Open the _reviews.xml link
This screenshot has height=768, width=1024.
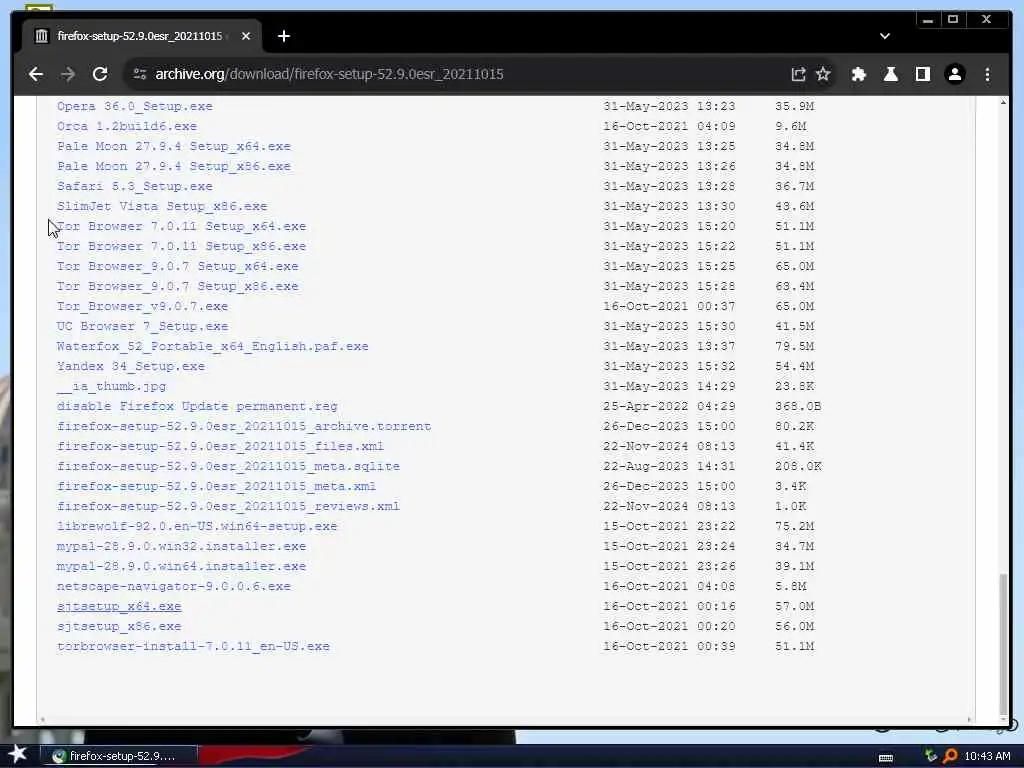229,506
